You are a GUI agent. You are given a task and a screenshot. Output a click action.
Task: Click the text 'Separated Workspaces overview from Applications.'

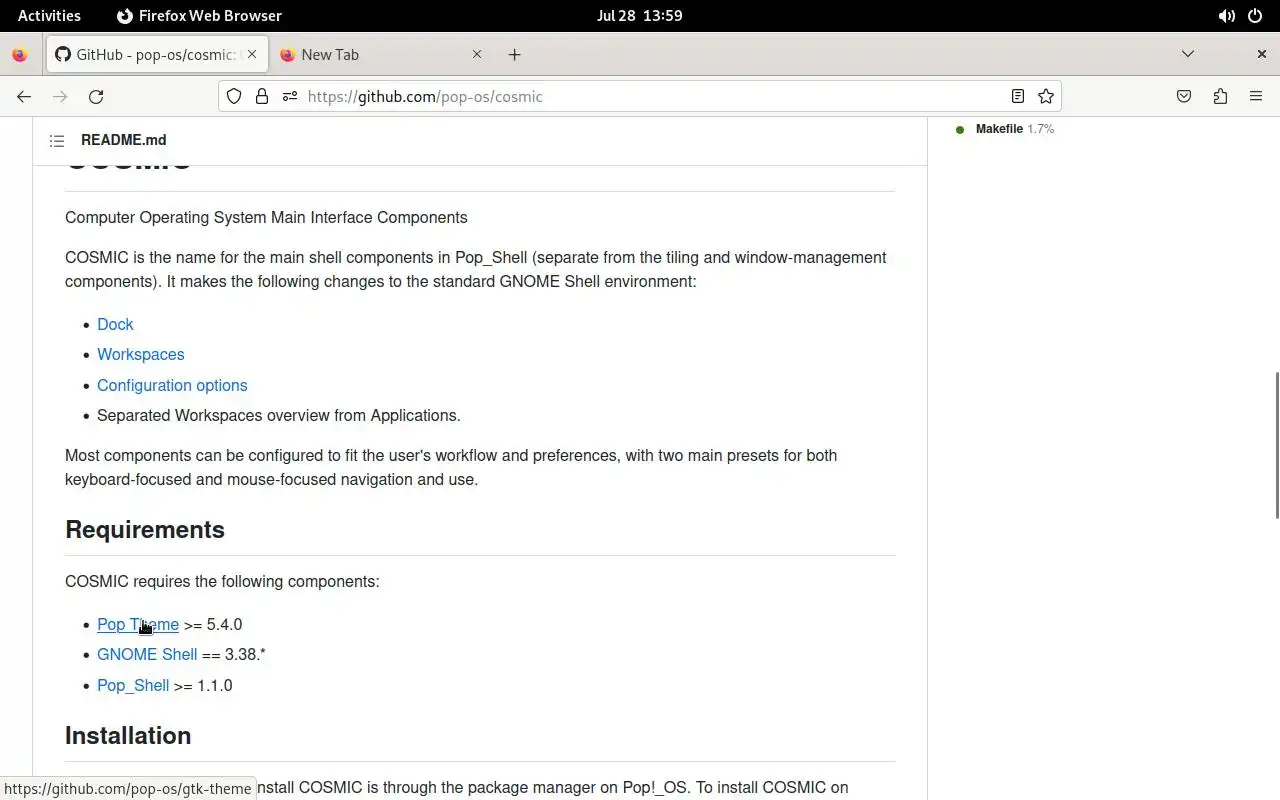(x=279, y=416)
